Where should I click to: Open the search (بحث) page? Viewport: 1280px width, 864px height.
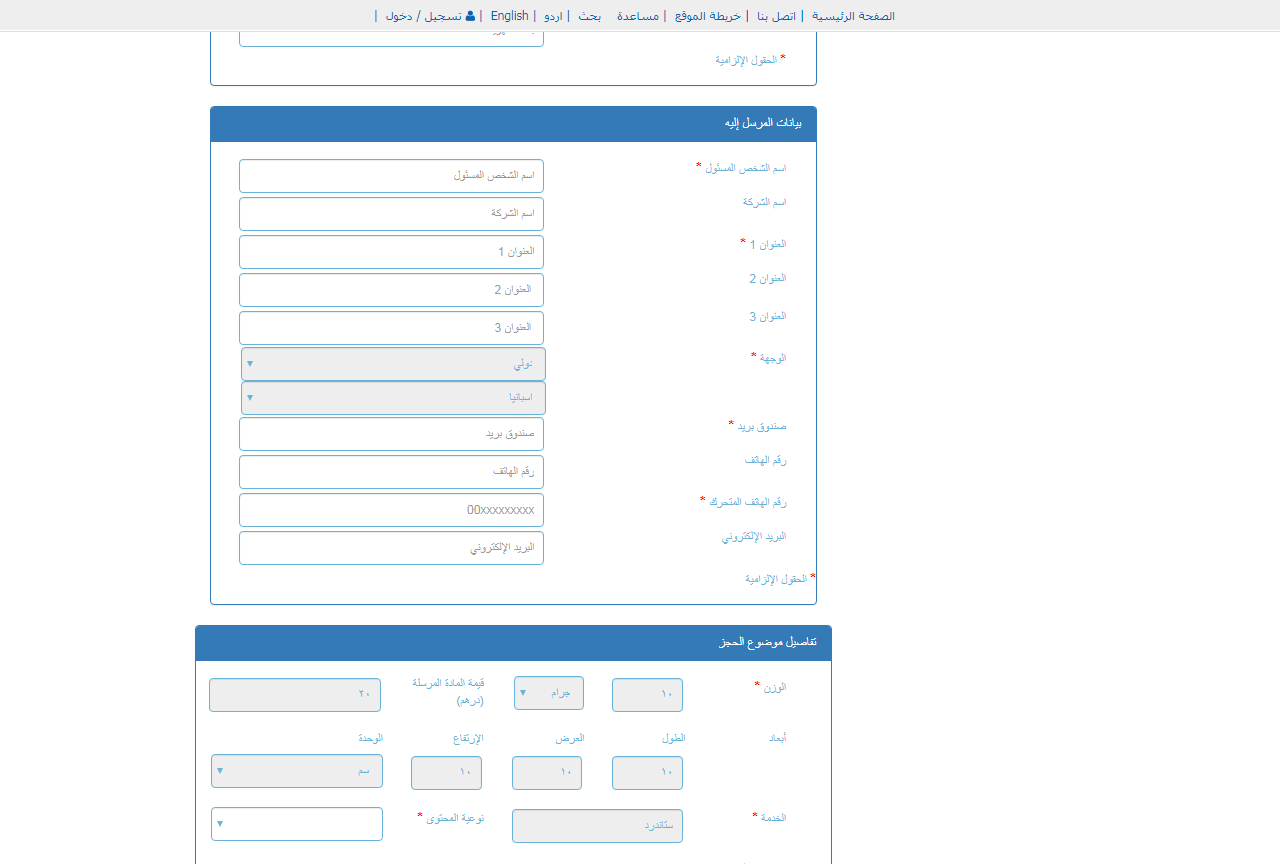589,16
